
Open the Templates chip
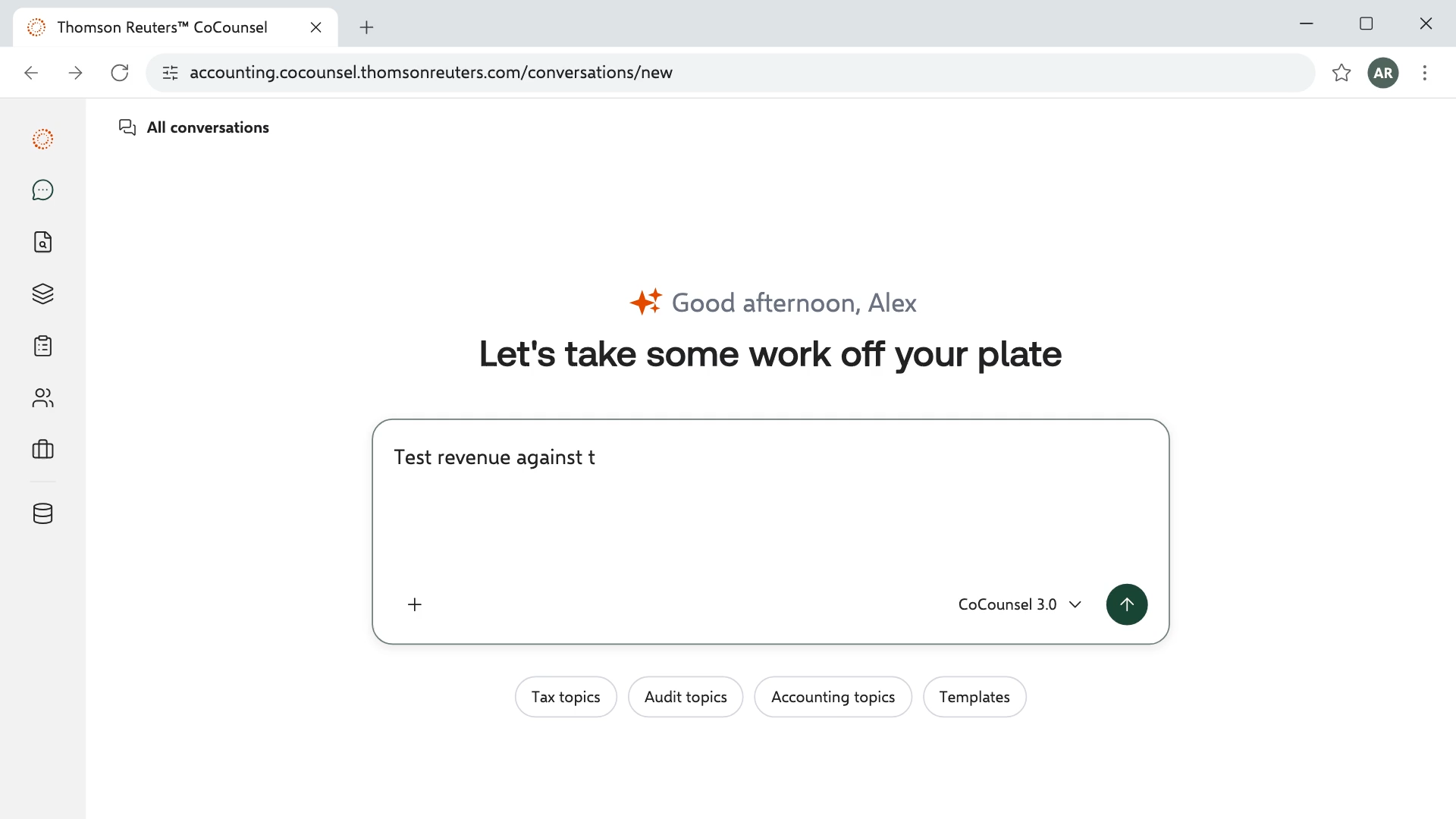click(x=974, y=697)
